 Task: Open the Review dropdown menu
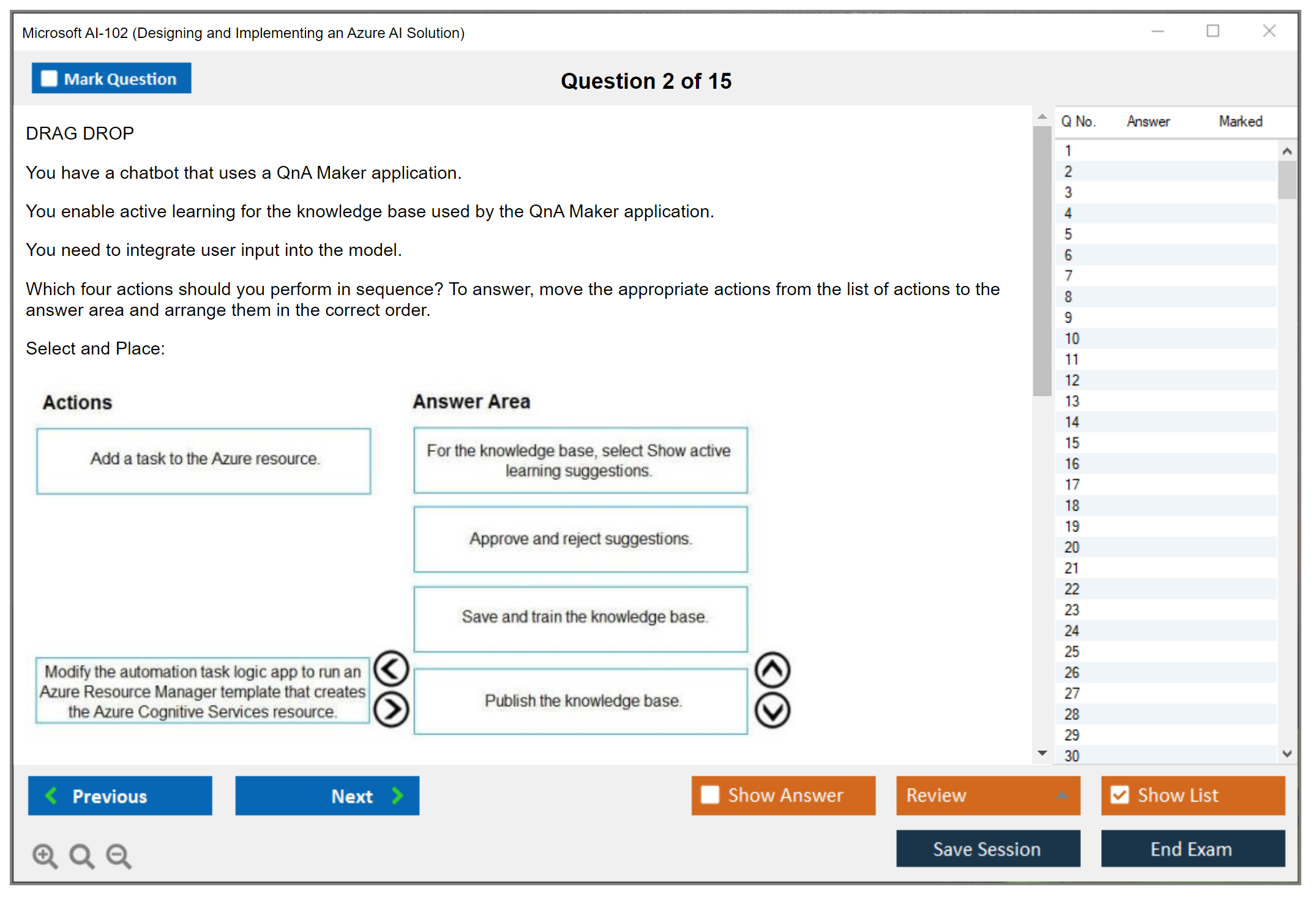pos(988,795)
